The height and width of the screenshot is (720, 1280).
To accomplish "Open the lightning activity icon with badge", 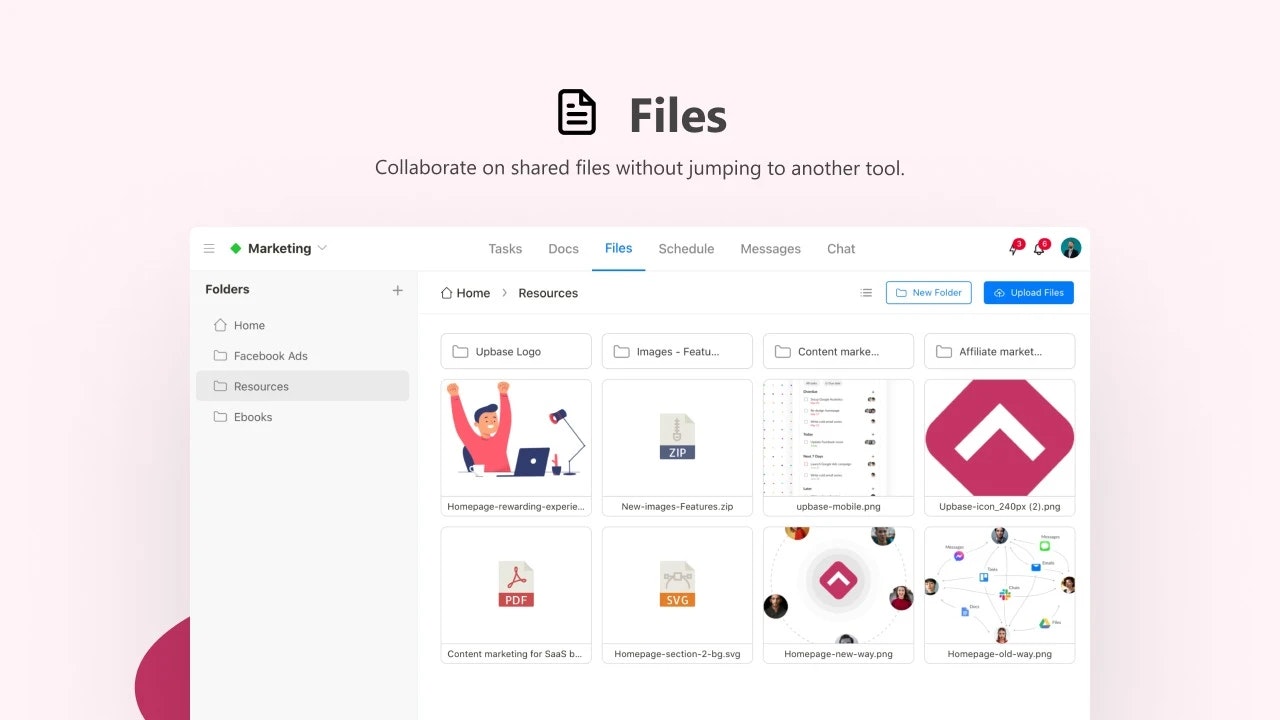I will click(1014, 248).
